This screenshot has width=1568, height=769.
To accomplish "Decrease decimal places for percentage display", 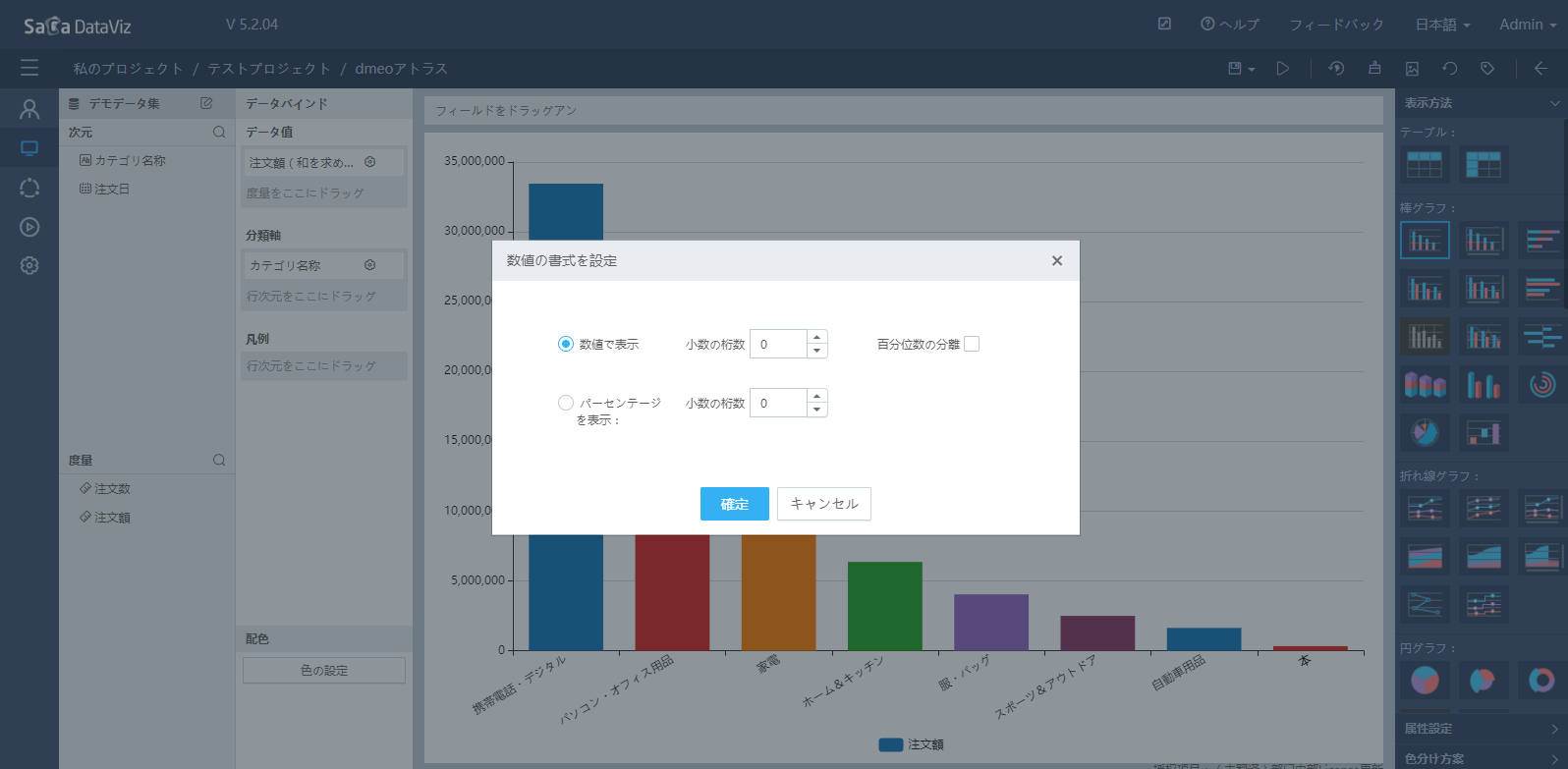I will [816, 410].
